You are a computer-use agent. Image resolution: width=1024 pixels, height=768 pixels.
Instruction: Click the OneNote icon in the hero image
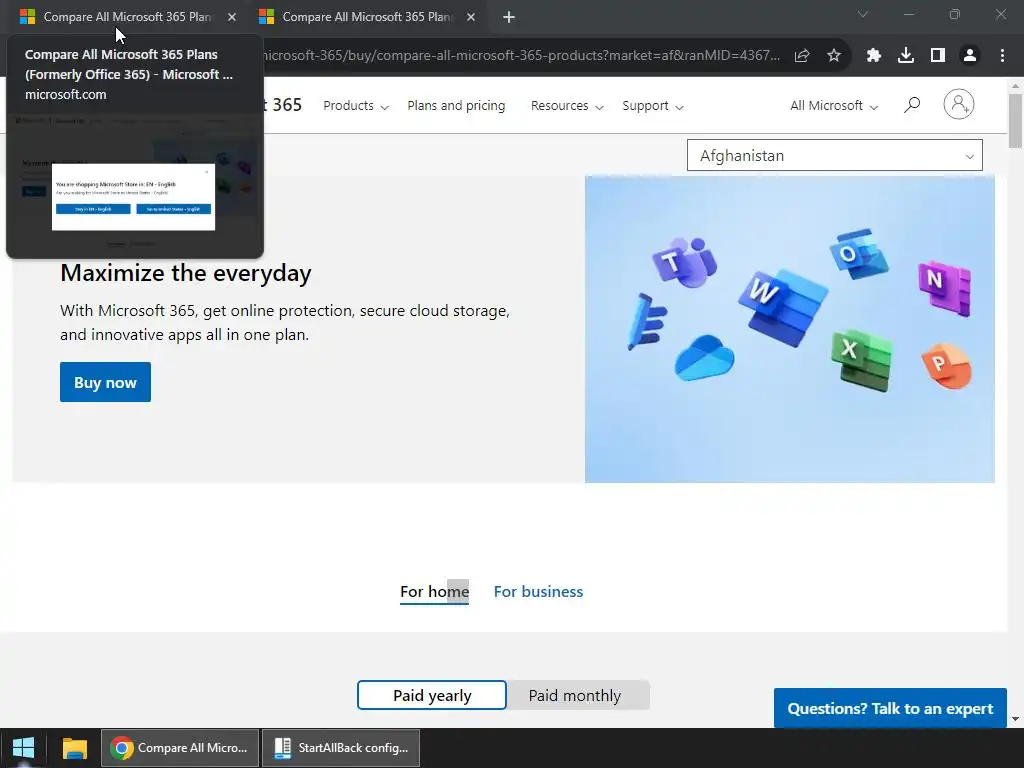(x=944, y=287)
